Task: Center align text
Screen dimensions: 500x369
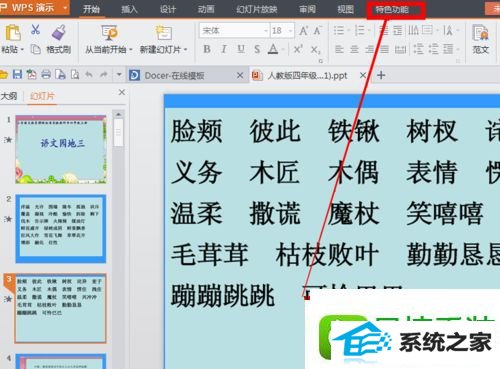Action: pos(354,49)
